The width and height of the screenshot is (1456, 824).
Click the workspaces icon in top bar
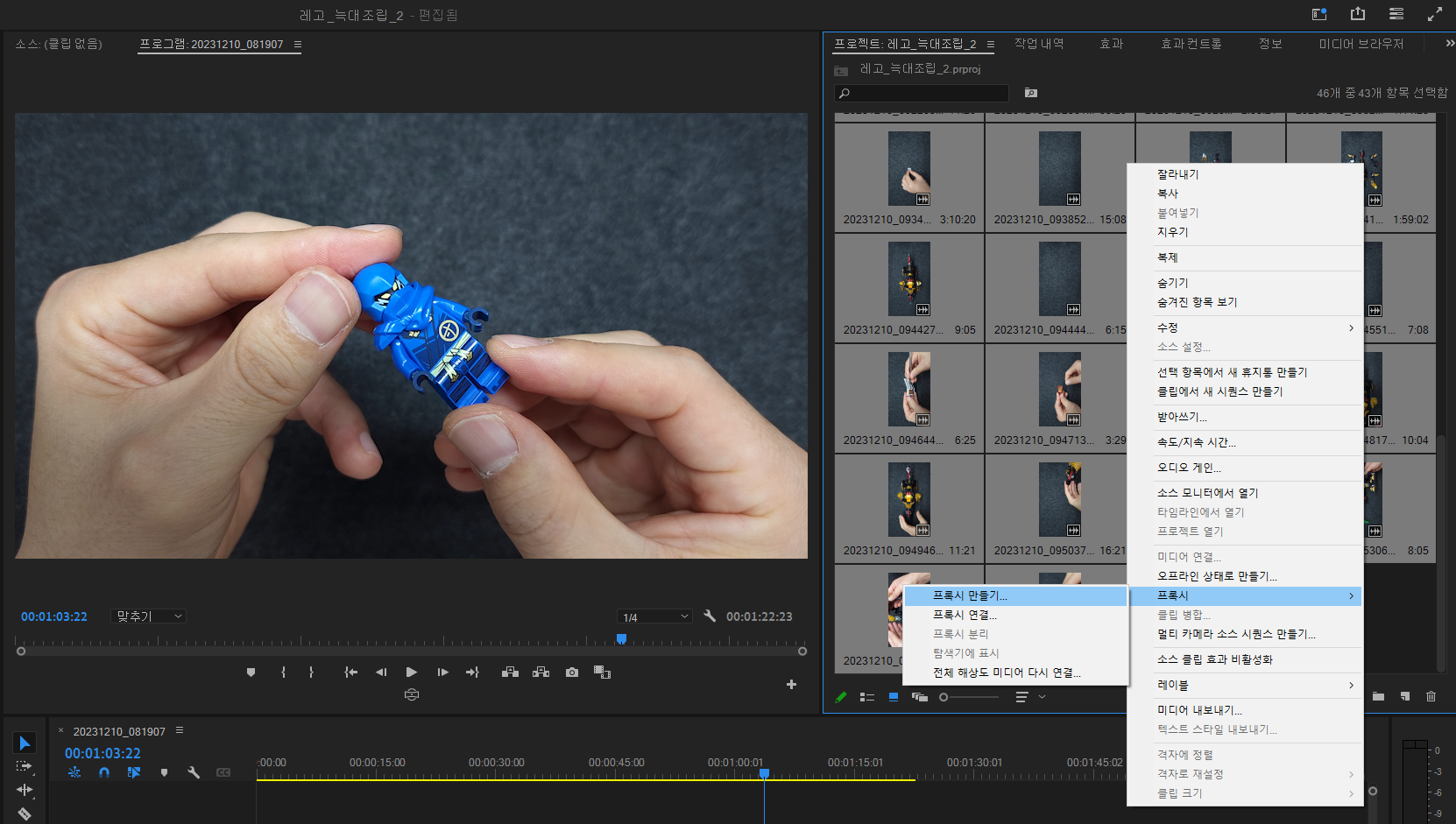(1319, 14)
